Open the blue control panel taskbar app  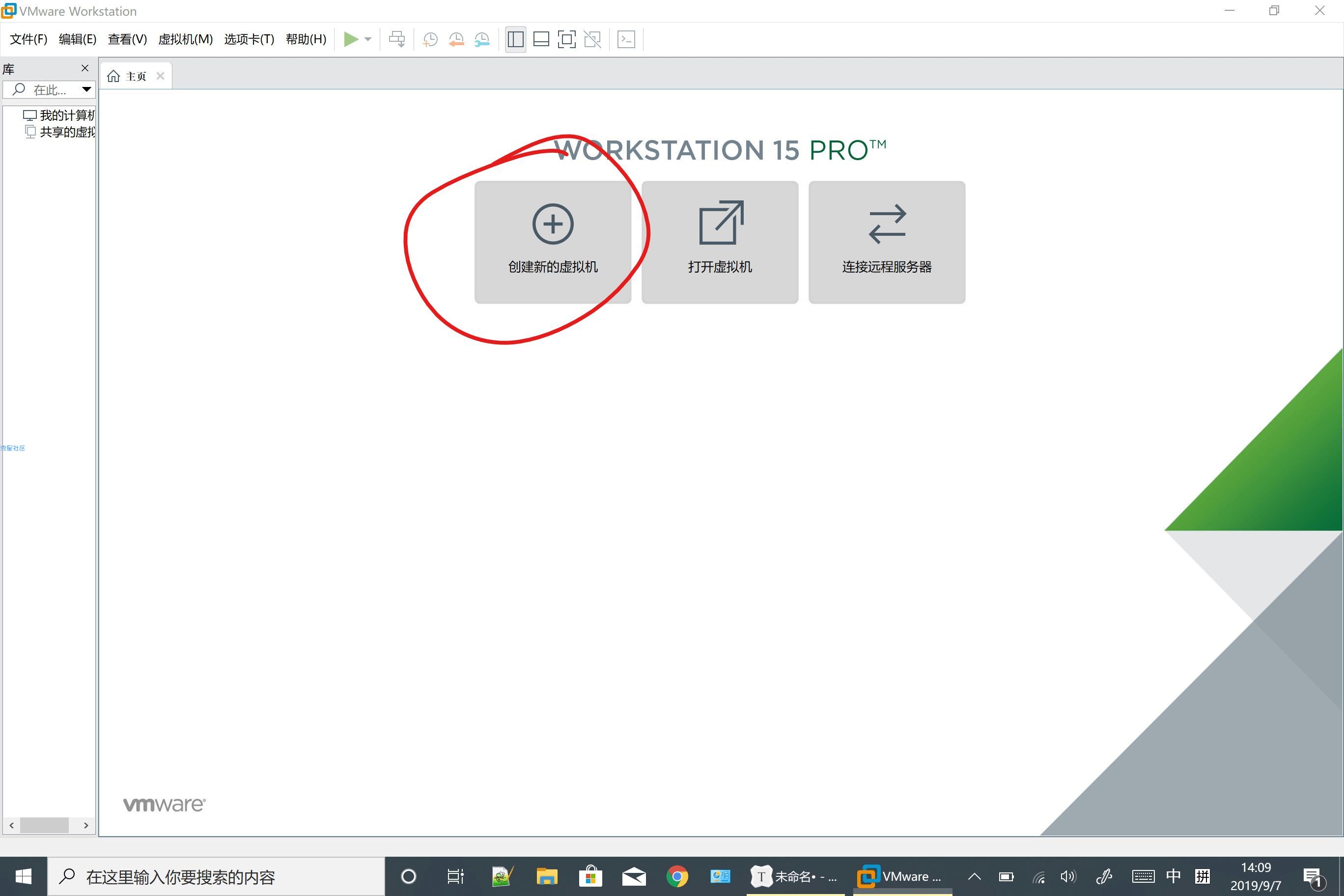[720, 876]
